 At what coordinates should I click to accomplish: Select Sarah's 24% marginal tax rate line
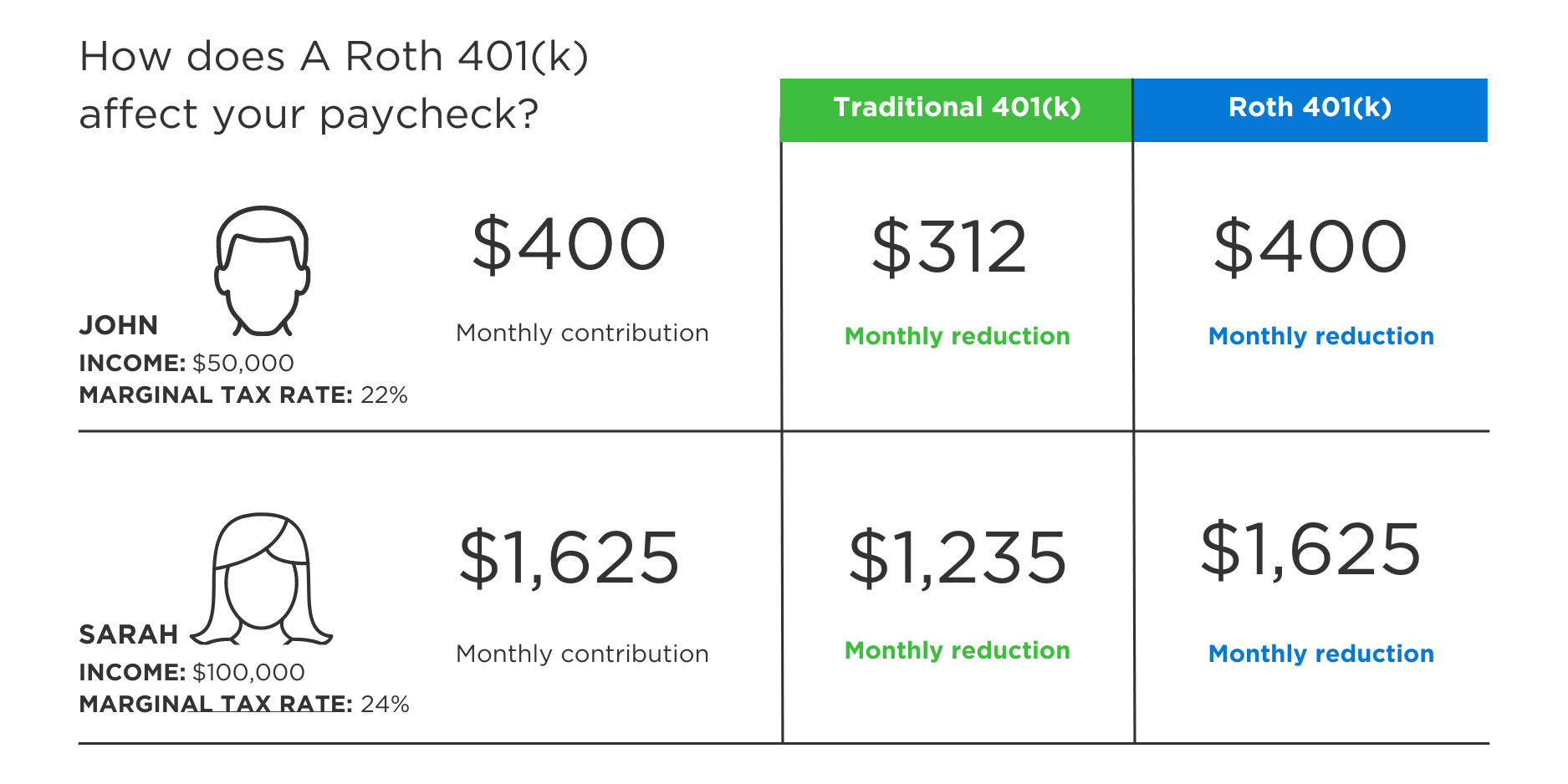click(244, 704)
